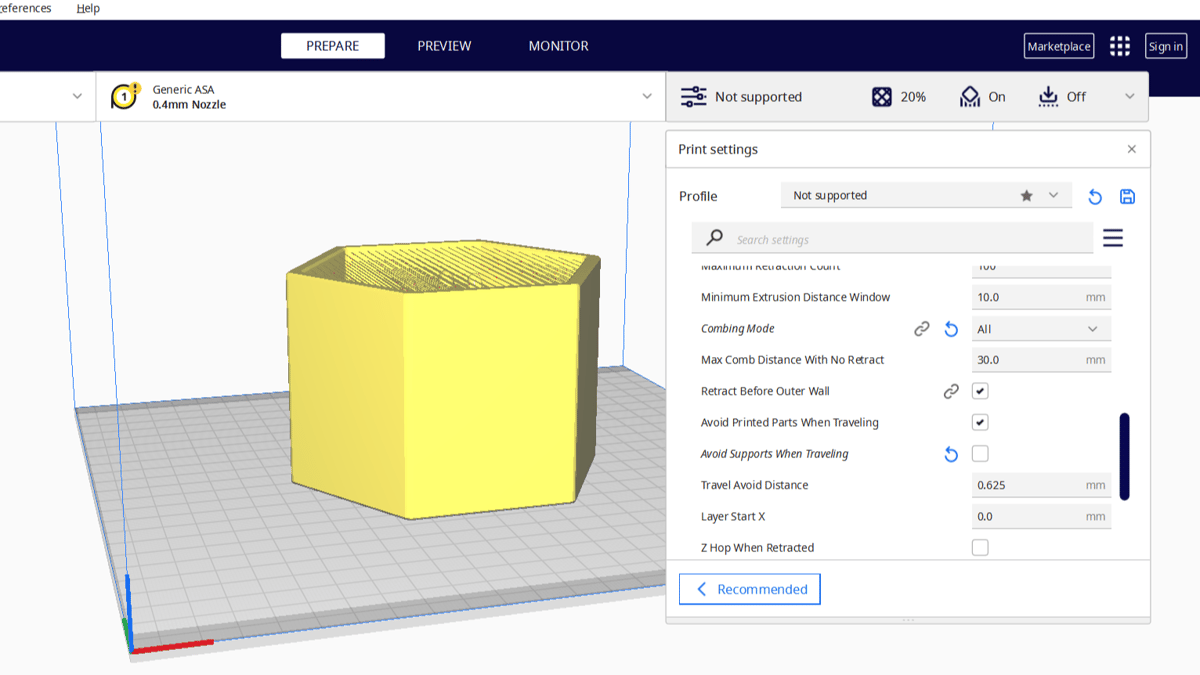Switch back to Recommended settings
This screenshot has width=1200, height=675.
coord(749,589)
